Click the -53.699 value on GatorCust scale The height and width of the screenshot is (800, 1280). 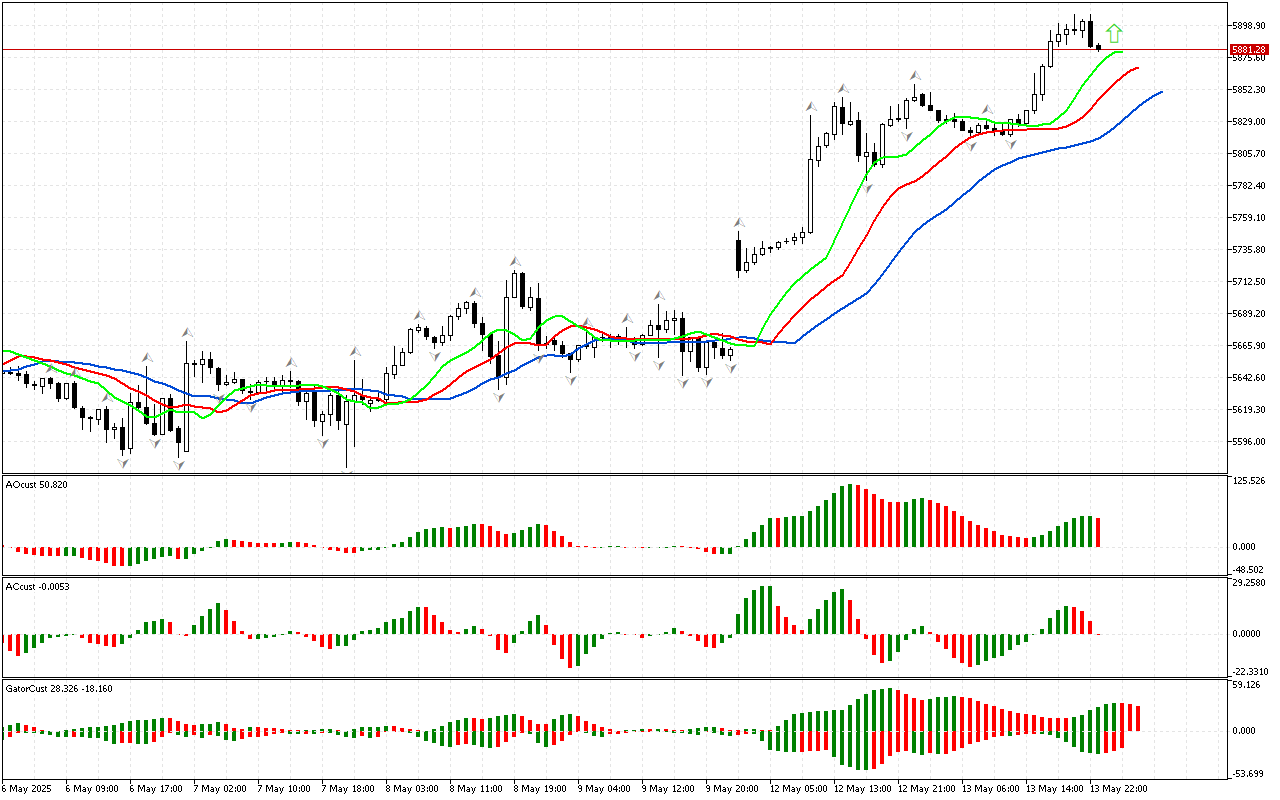1251,773
